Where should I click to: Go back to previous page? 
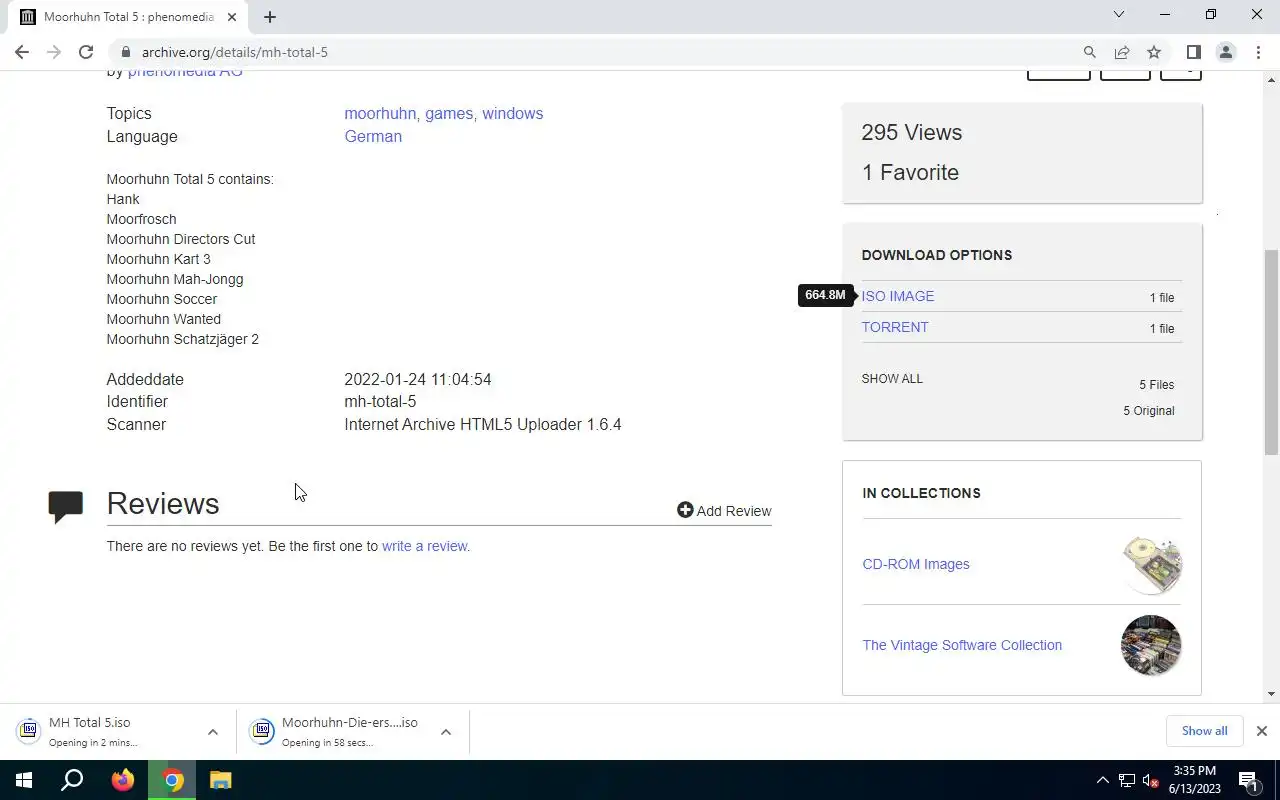pos(22,52)
